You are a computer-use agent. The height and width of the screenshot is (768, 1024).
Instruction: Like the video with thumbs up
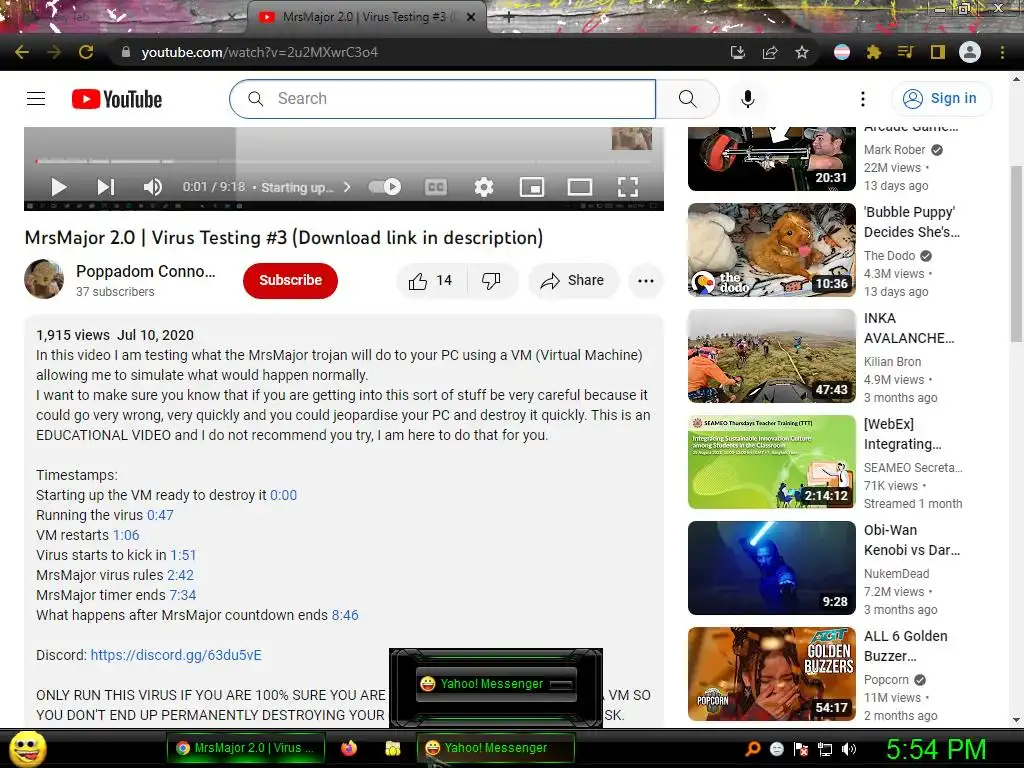tap(431, 281)
